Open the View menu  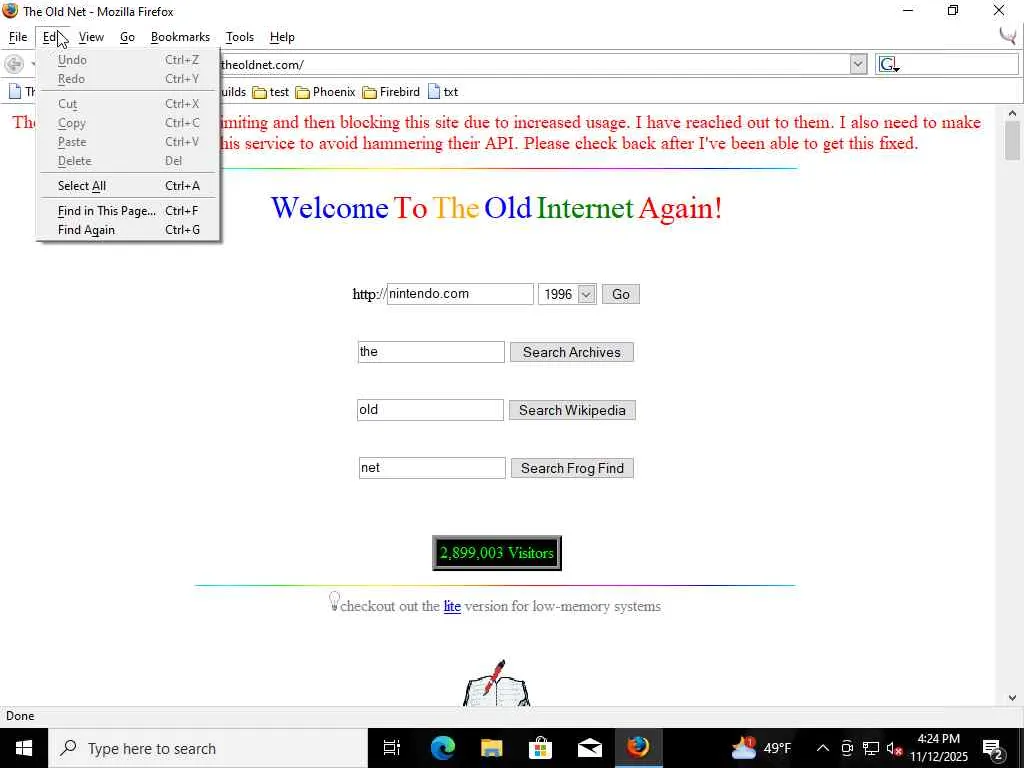tap(91, 37)
